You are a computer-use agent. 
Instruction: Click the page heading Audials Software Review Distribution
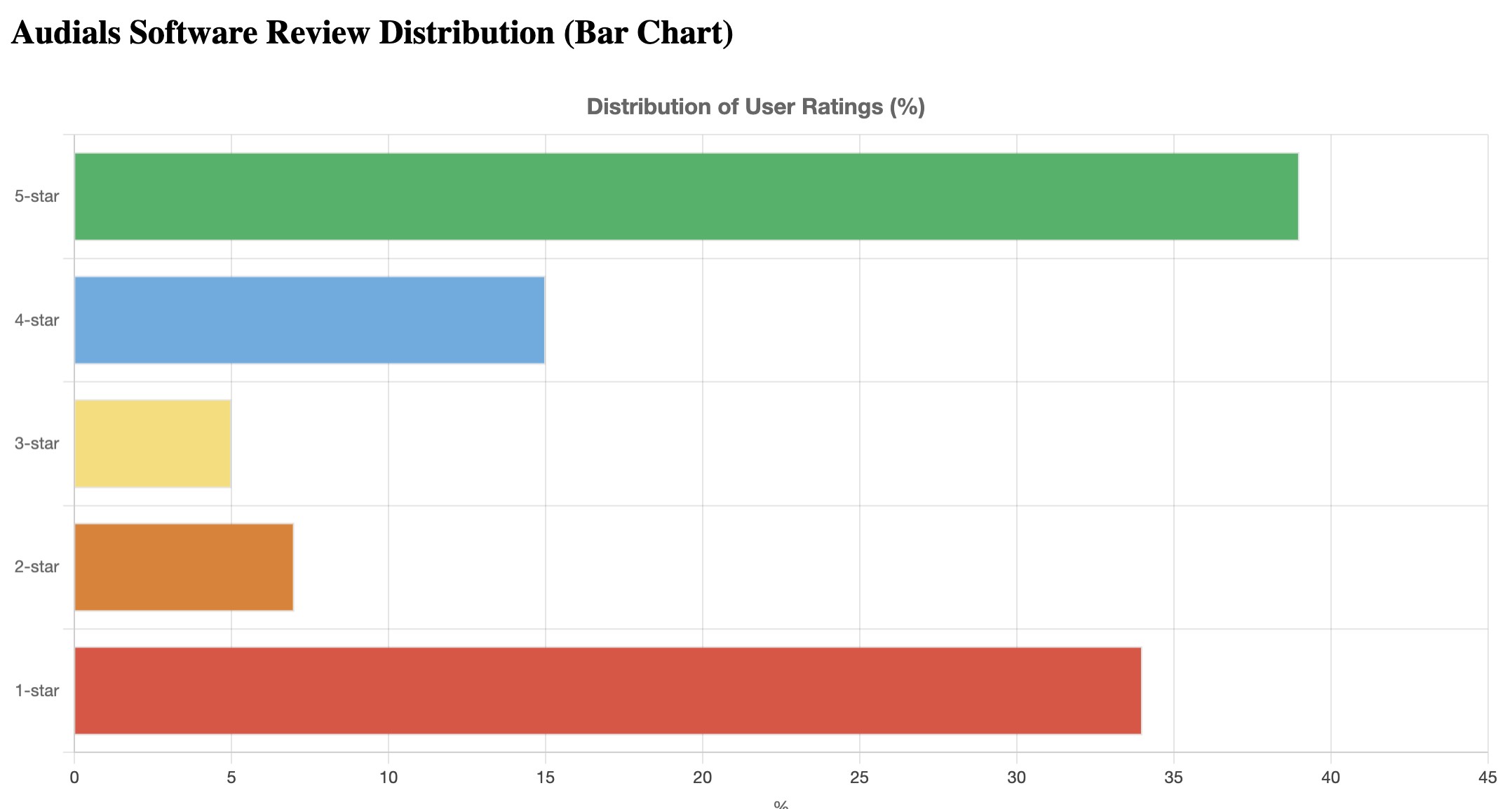372,33
